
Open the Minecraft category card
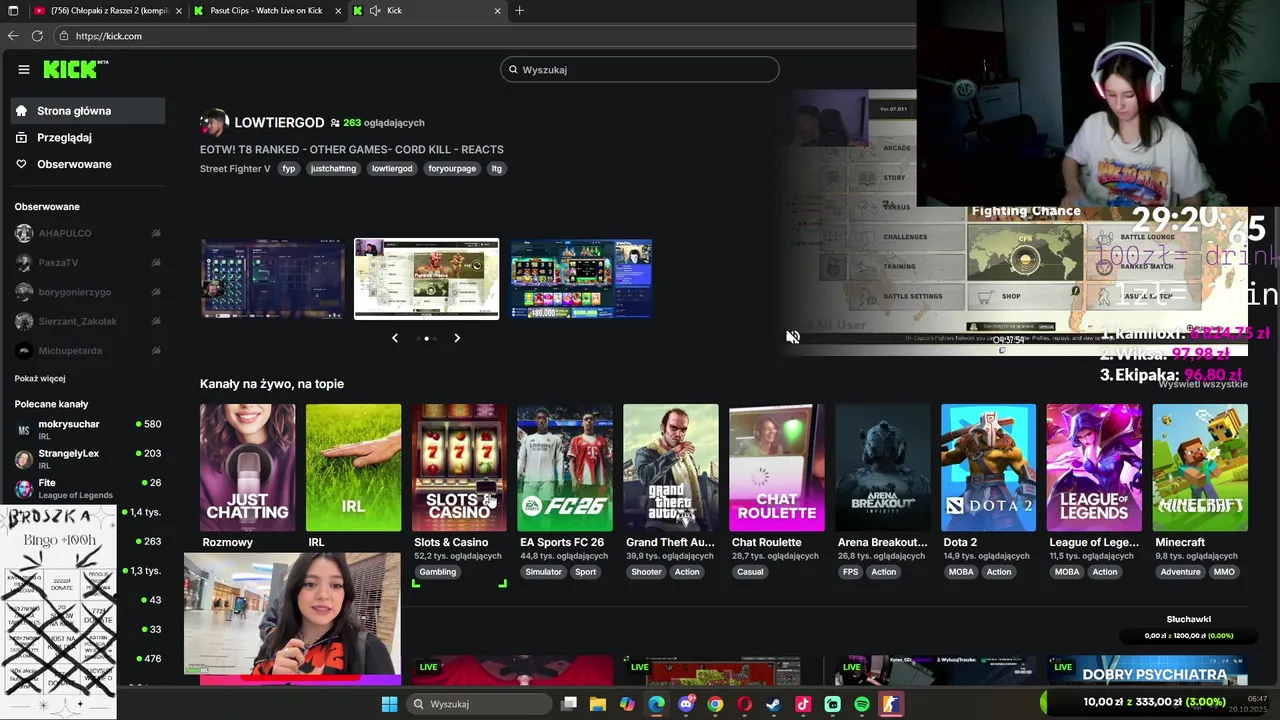click(x=1200, y=468)
